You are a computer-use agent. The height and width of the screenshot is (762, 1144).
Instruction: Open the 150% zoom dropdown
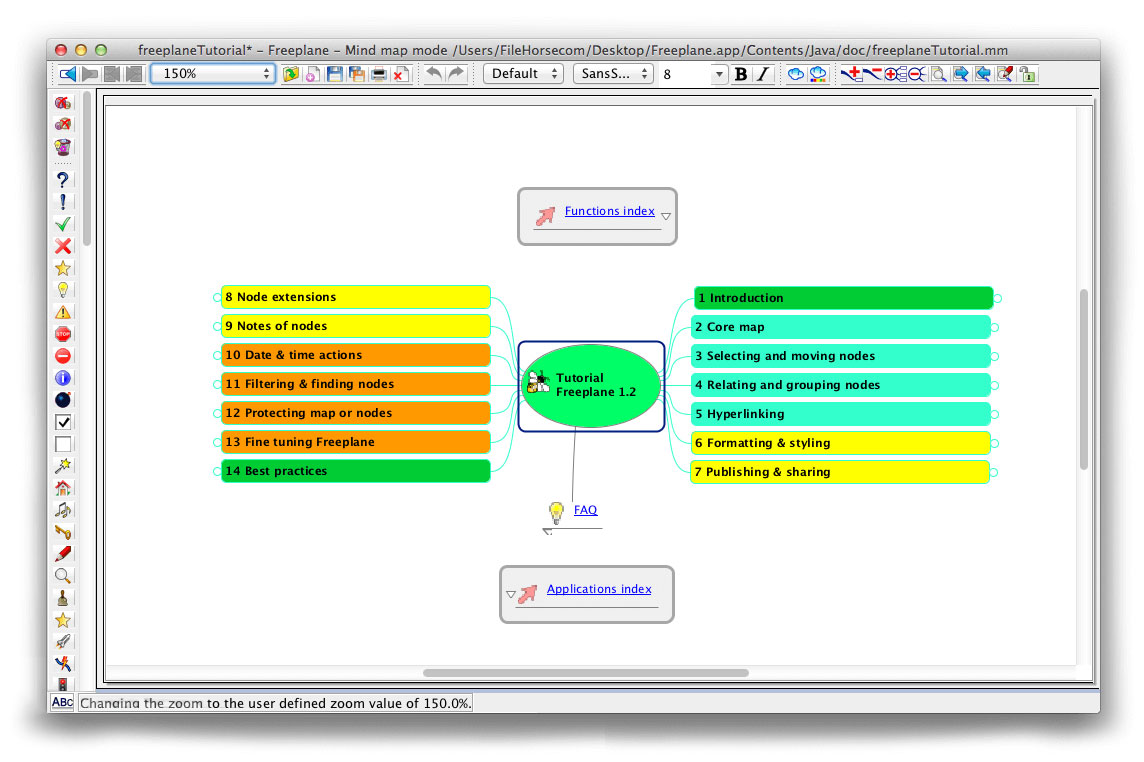(213, 74)
